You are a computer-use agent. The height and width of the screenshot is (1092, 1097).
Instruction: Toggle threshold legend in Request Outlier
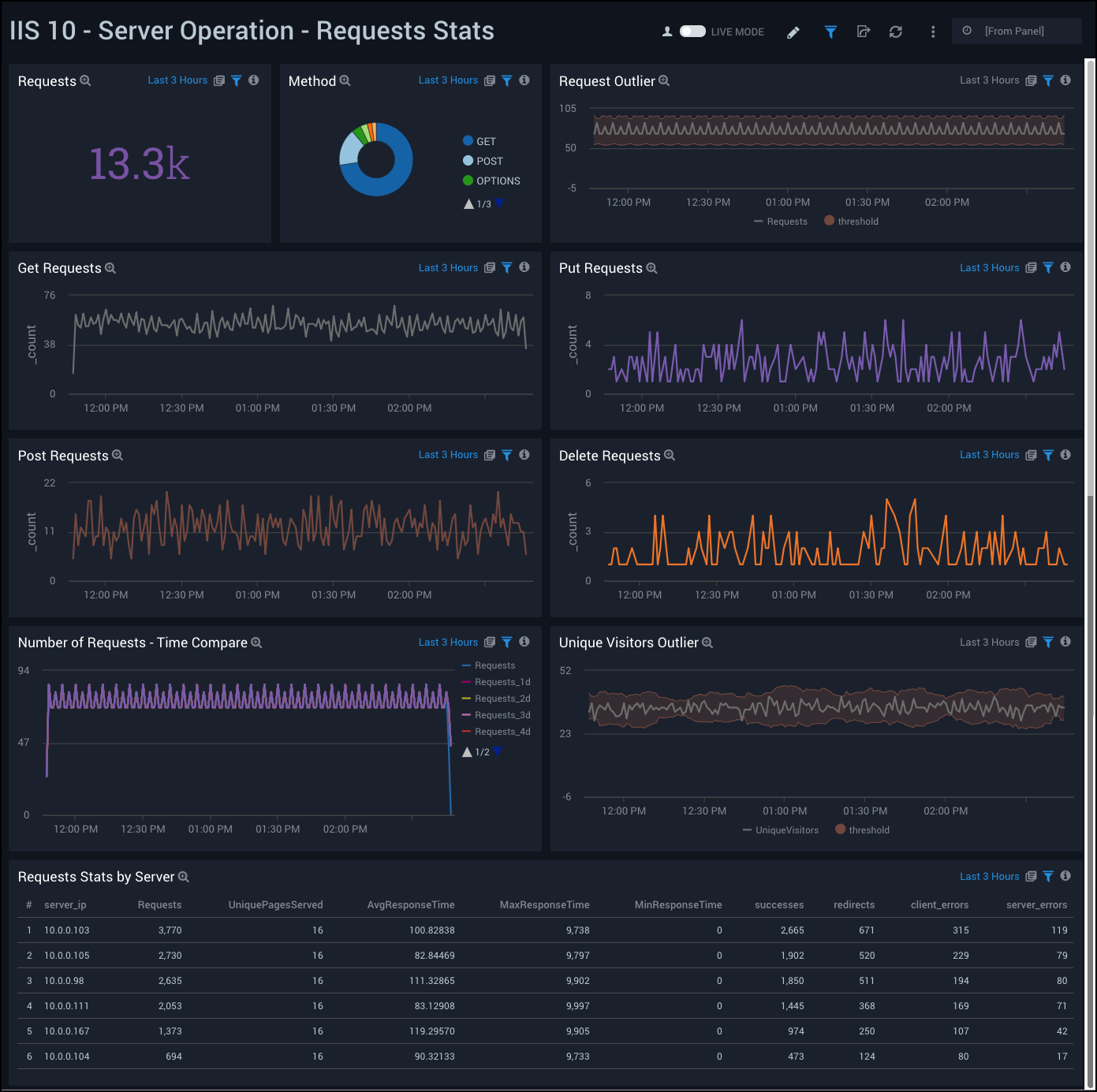851,221
